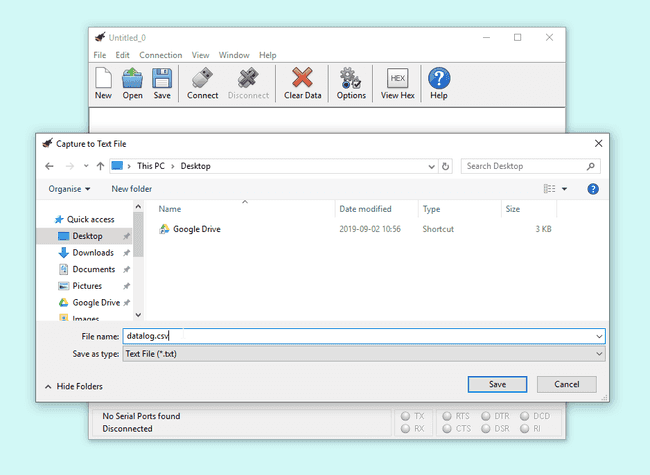The height and width of the screenshot is (475, 650).
Task: Open the Connection menu
Action: [x=160, y=55]
